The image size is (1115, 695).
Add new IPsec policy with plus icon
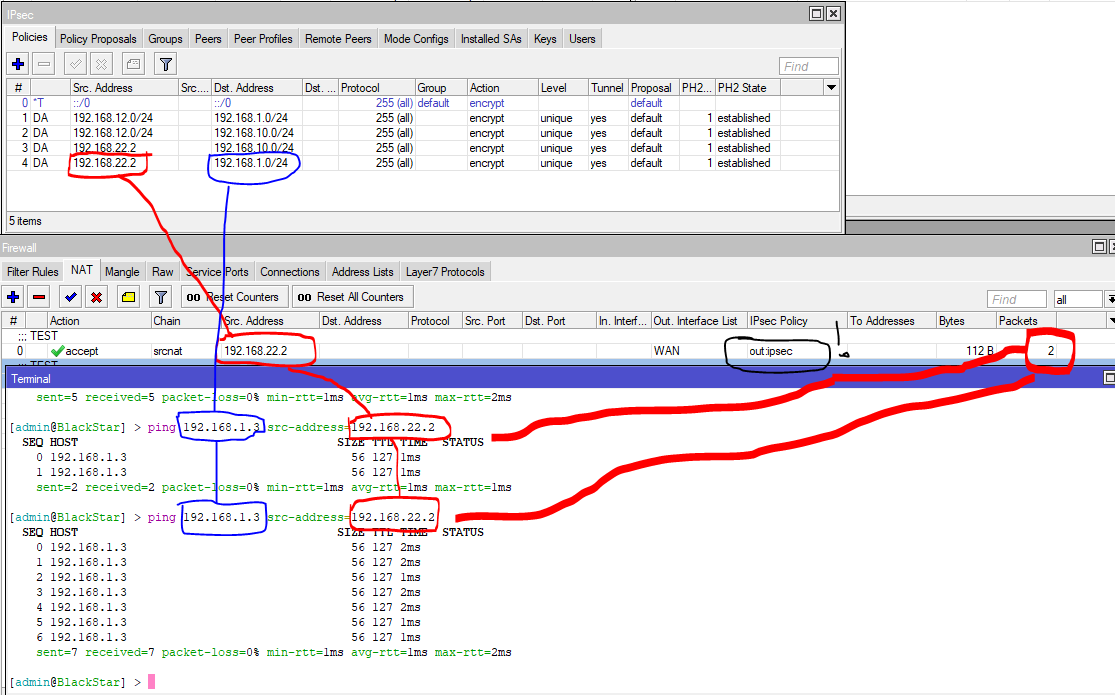(x=18, y=64)
